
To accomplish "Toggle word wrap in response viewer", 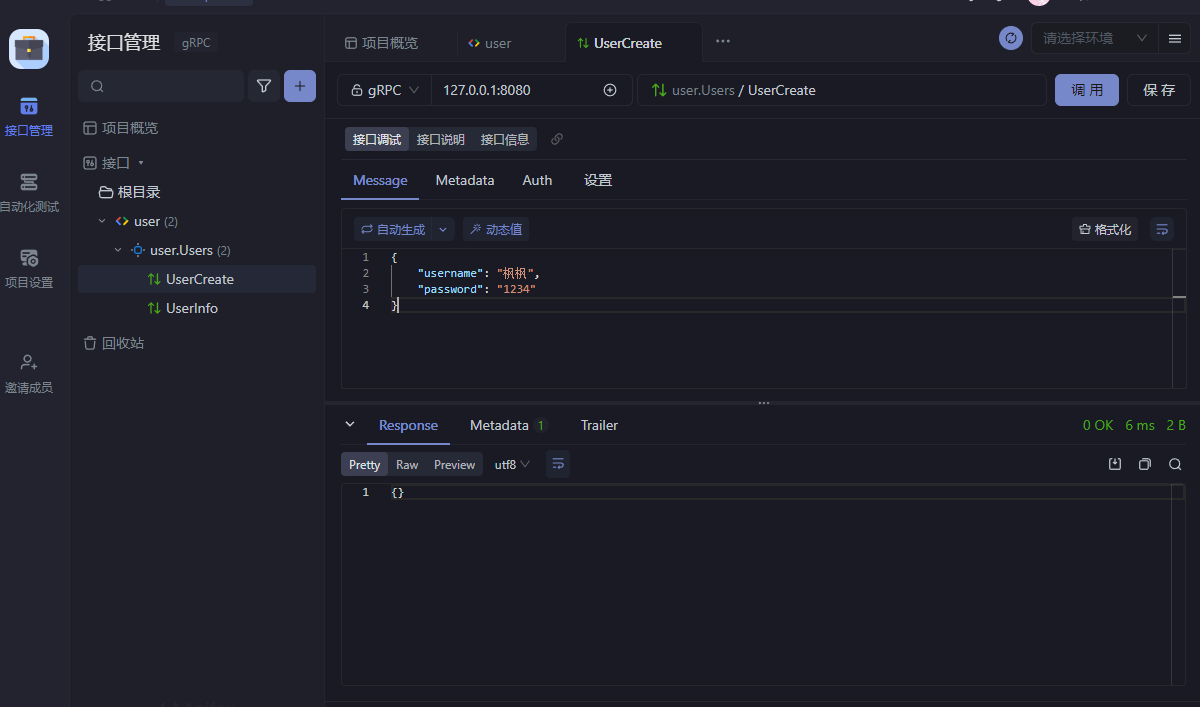I will pyautogui.click(x=558, y=464).
